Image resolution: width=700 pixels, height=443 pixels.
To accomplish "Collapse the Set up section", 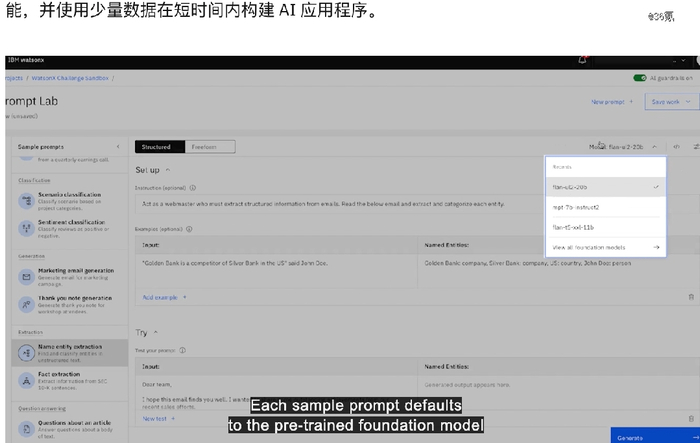I will (167, 170).
